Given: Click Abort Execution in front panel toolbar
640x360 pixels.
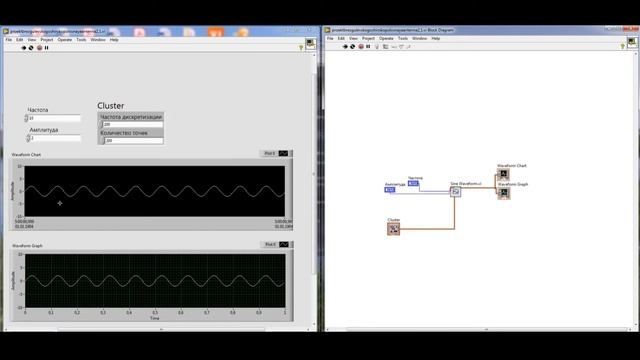Looking at the screenshot, I should tap(39, 48).
